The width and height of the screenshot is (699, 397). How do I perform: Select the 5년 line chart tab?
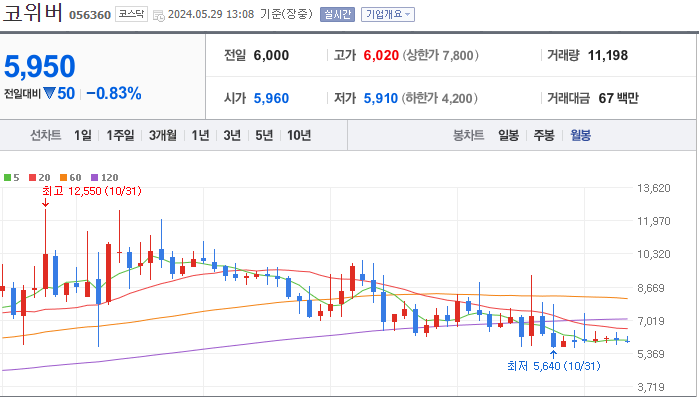(x=264, y=135)
